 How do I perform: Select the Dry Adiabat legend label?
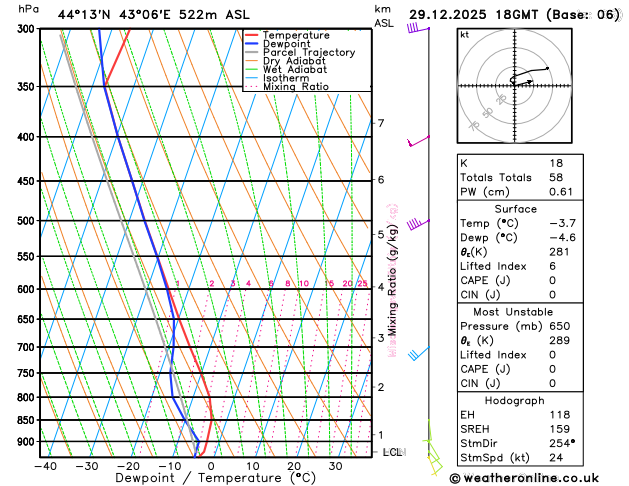294,61
